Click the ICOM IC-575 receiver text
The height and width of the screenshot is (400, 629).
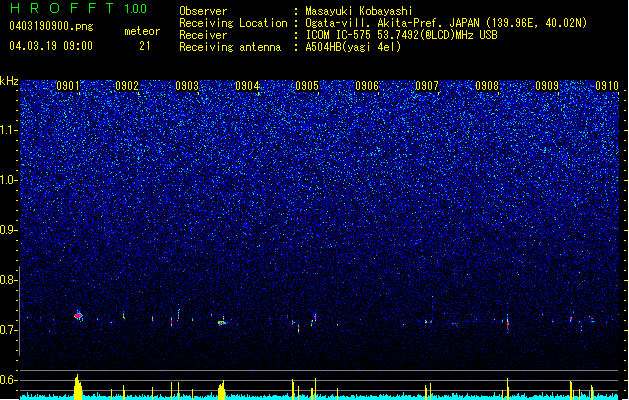(x=401, y=35)
